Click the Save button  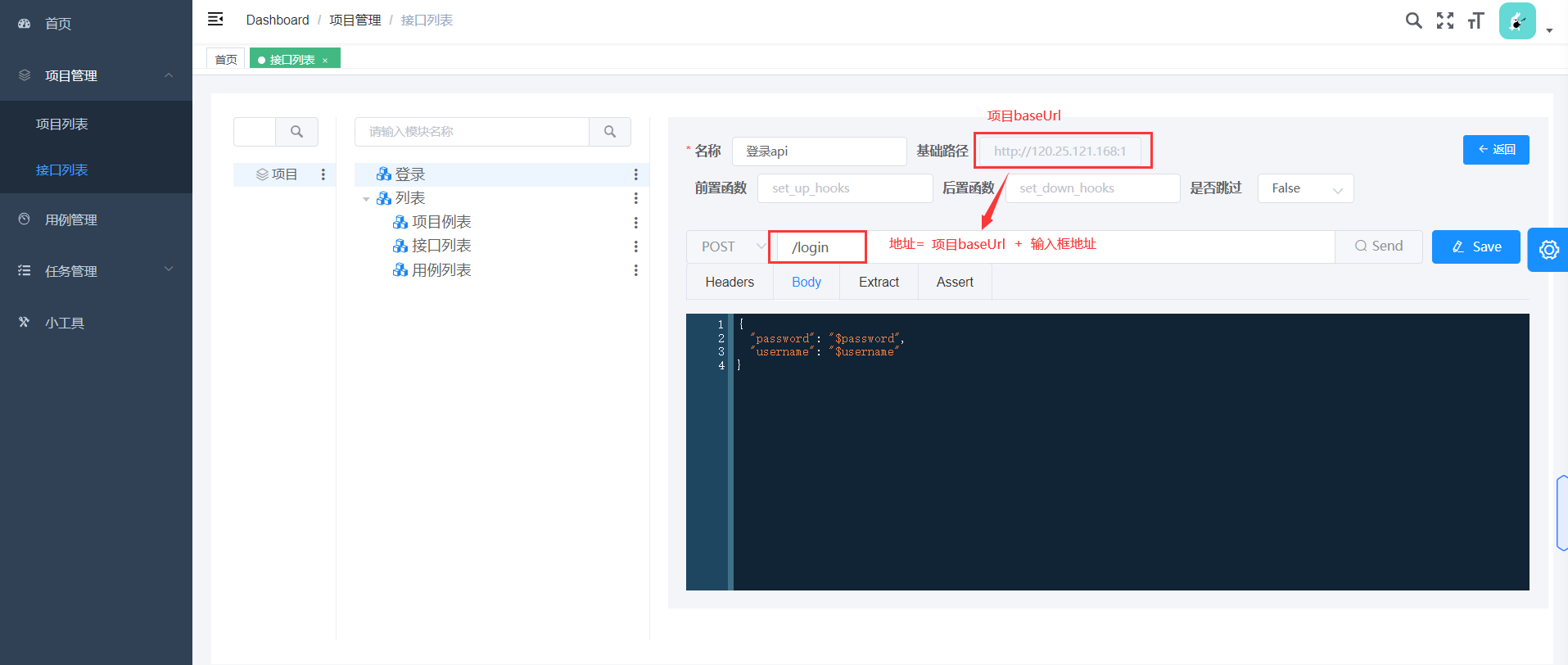[1476, 247]
